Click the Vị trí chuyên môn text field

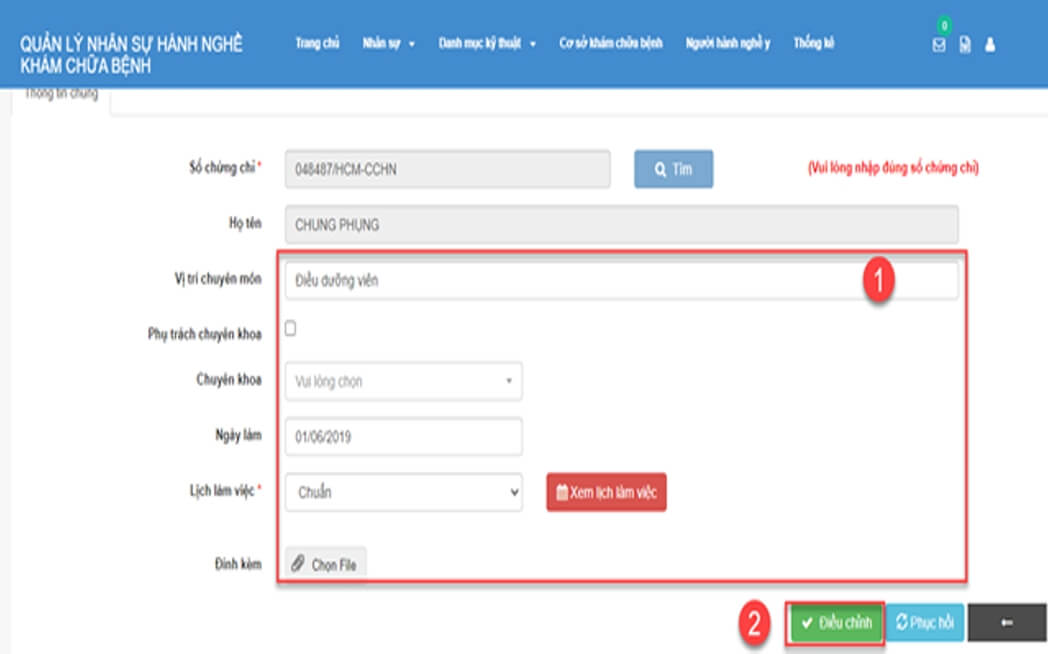tap(620, 281)
